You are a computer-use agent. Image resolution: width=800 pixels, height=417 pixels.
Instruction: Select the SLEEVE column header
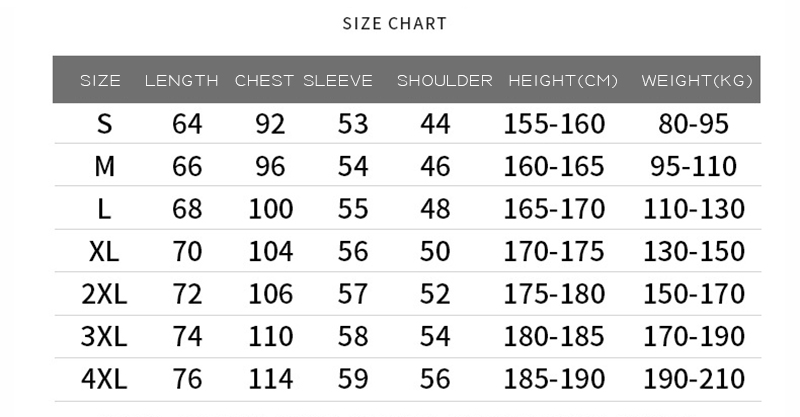pos(338,81)
